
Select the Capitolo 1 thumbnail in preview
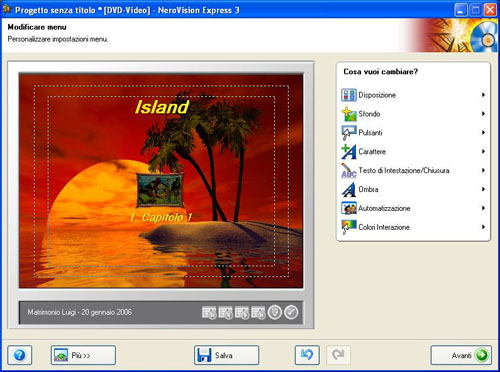(x=160, y=189)
